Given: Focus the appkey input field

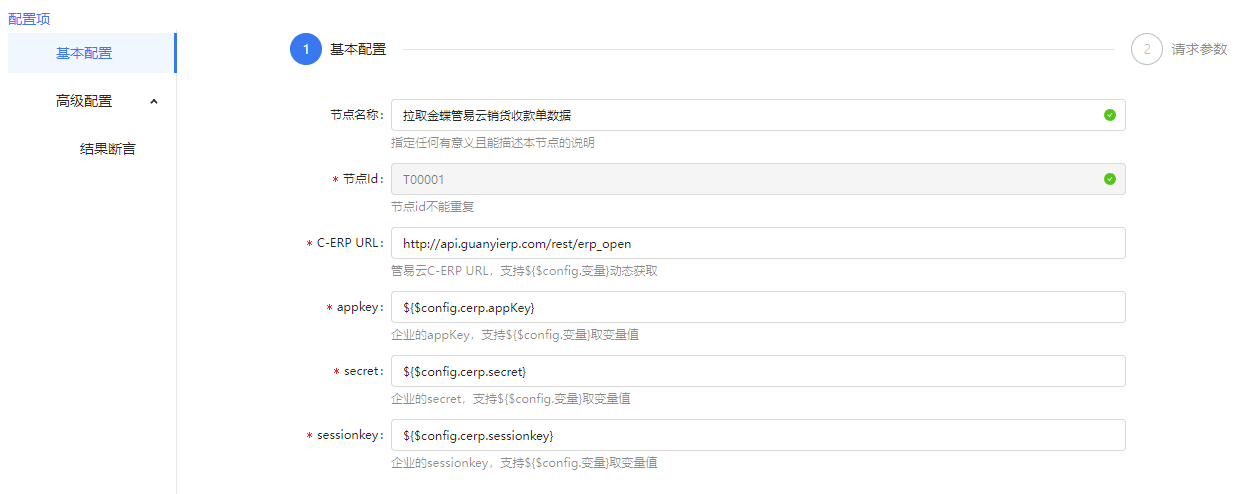Looking at the screenshot, I should [757, 307].
